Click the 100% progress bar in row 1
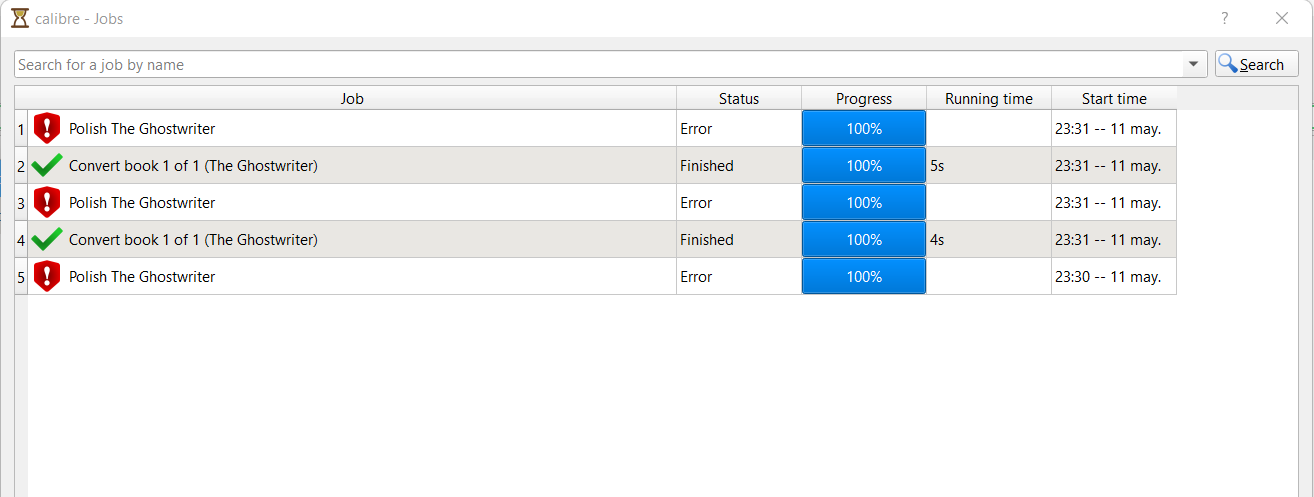This screenshot has width=1314, height=497. [864, 129]
